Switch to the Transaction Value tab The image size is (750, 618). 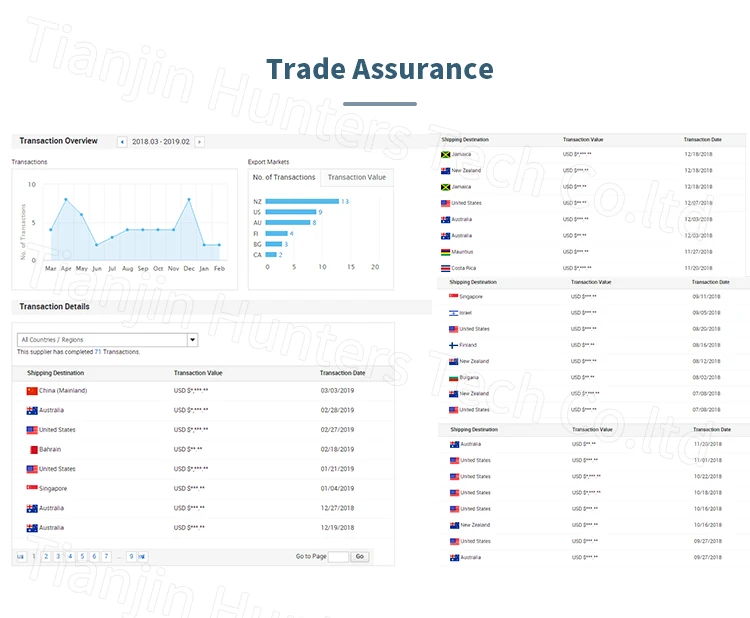(x=357, y=177)
